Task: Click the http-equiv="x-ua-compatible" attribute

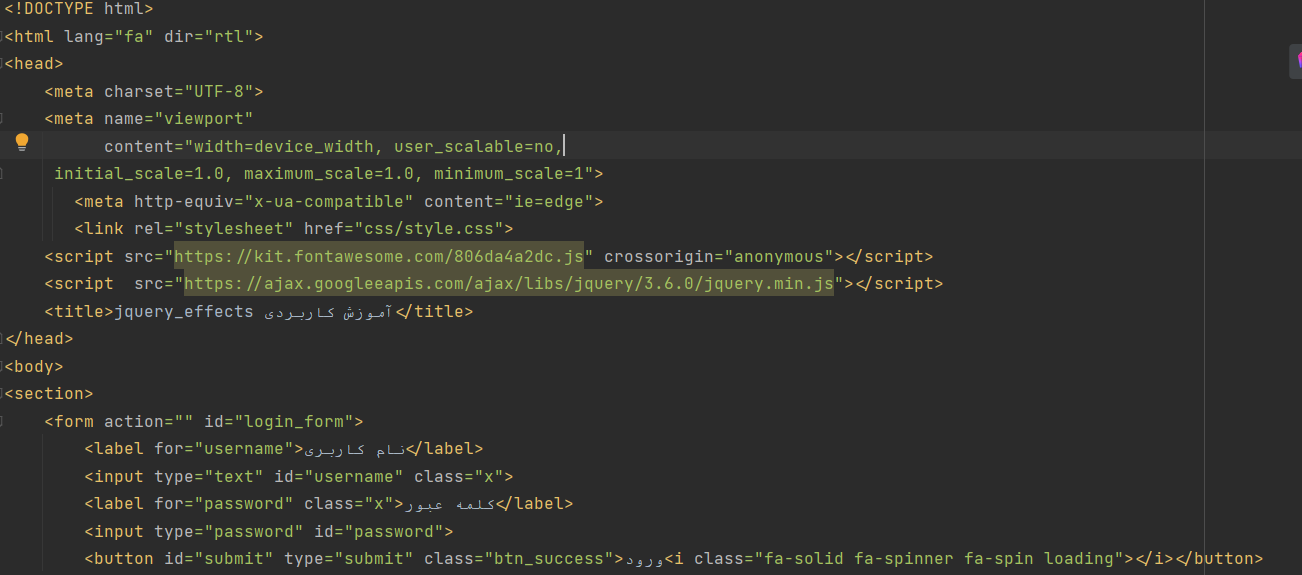Action: 274,202
